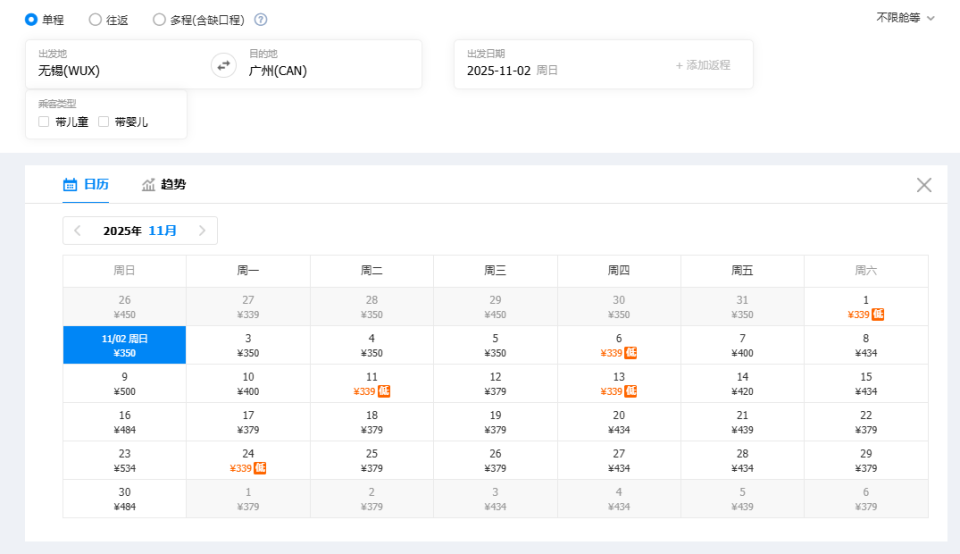Select the 往返 round-trip option
The image size is (960, 554).
95,19
